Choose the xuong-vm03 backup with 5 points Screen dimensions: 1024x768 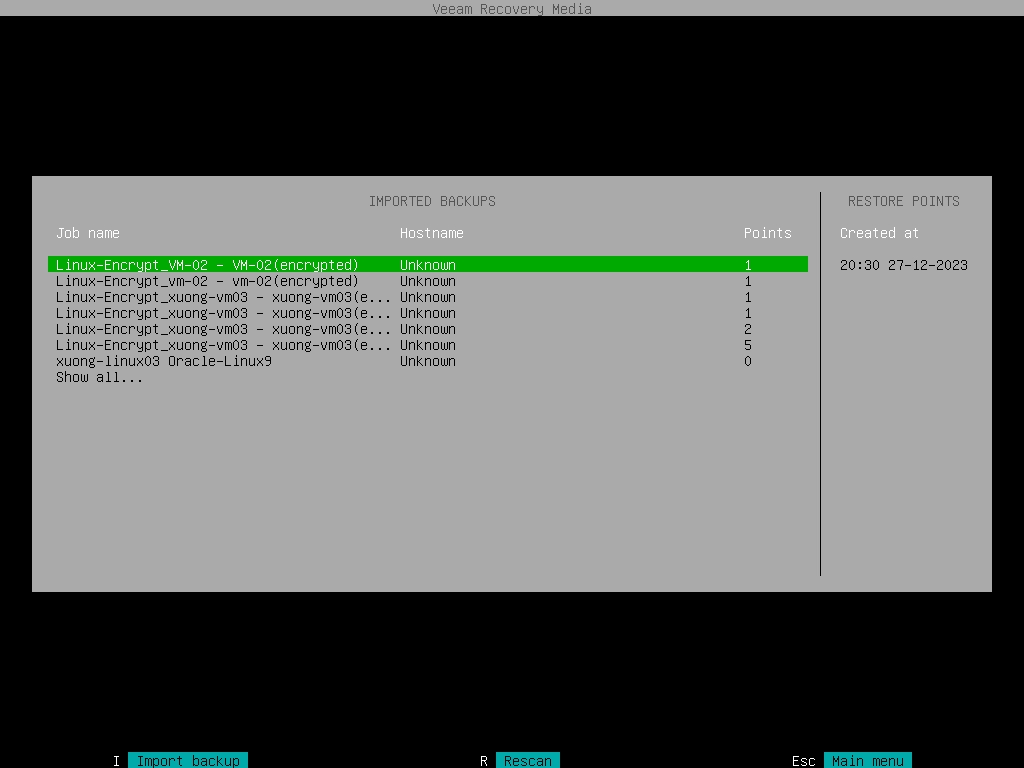coord(223,345)
